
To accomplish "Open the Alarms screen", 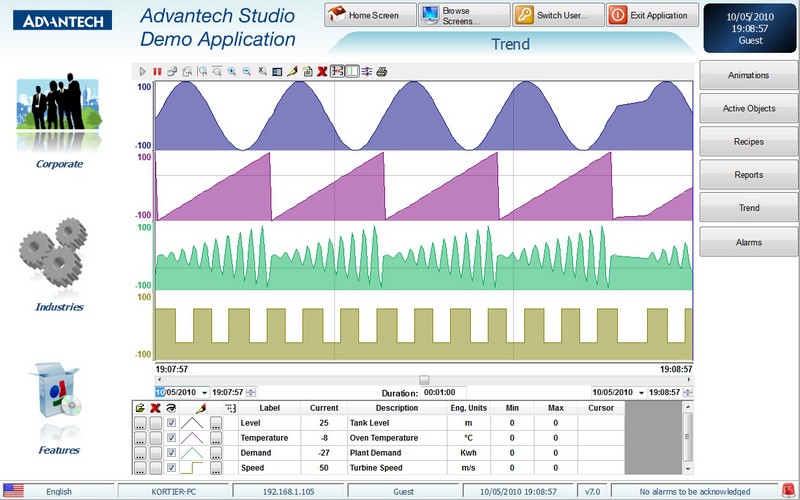I will click(748, 242).
